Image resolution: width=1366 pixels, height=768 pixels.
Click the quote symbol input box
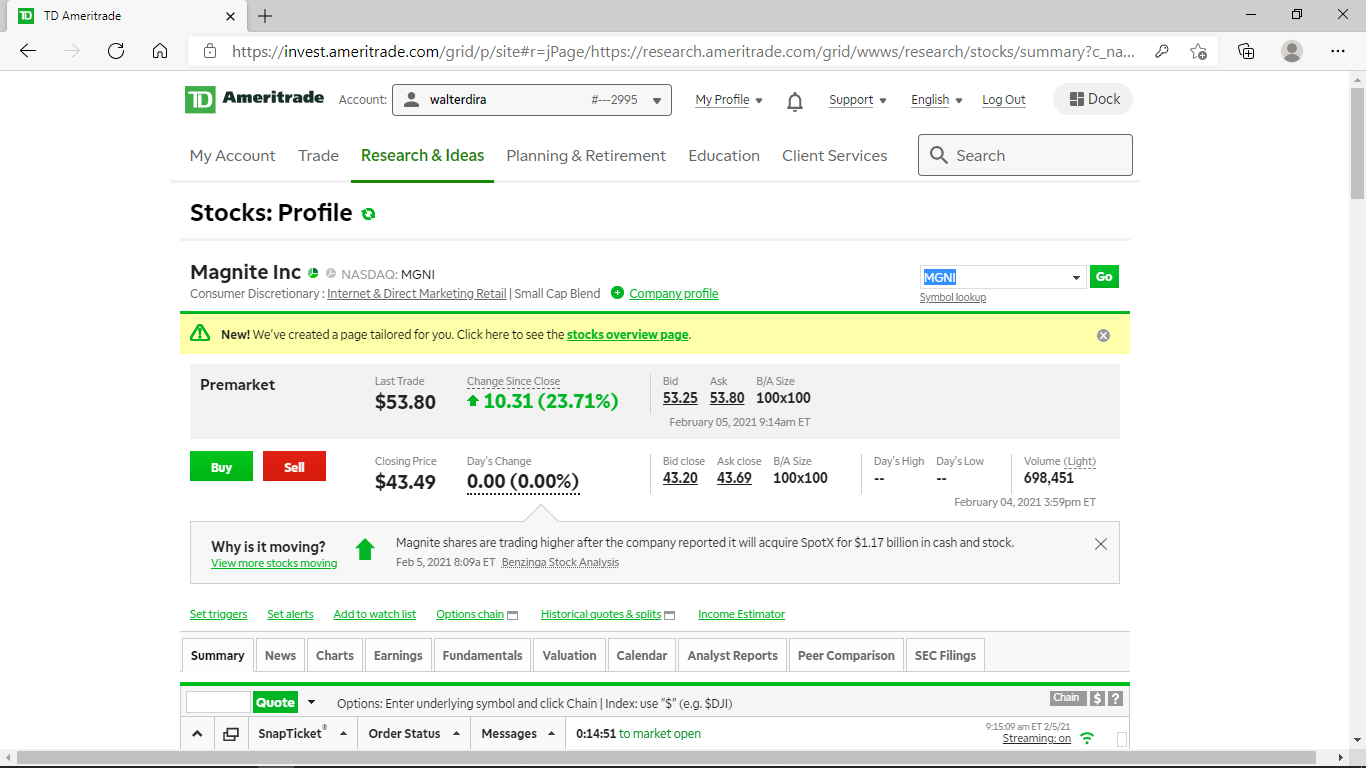(x=218, y=702)
